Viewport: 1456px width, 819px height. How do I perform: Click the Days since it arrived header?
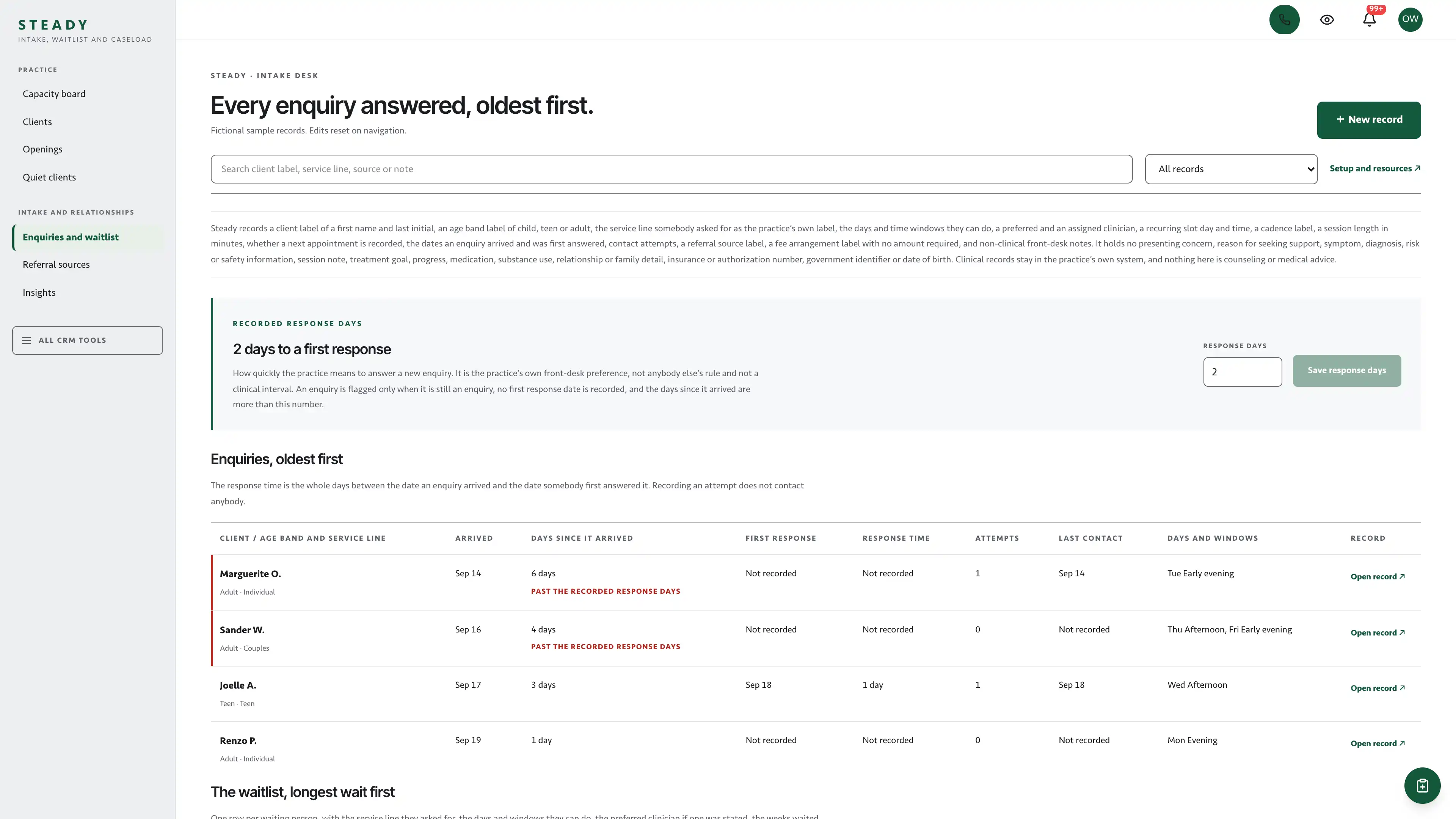pyautogui.click(x=582, y=538)
